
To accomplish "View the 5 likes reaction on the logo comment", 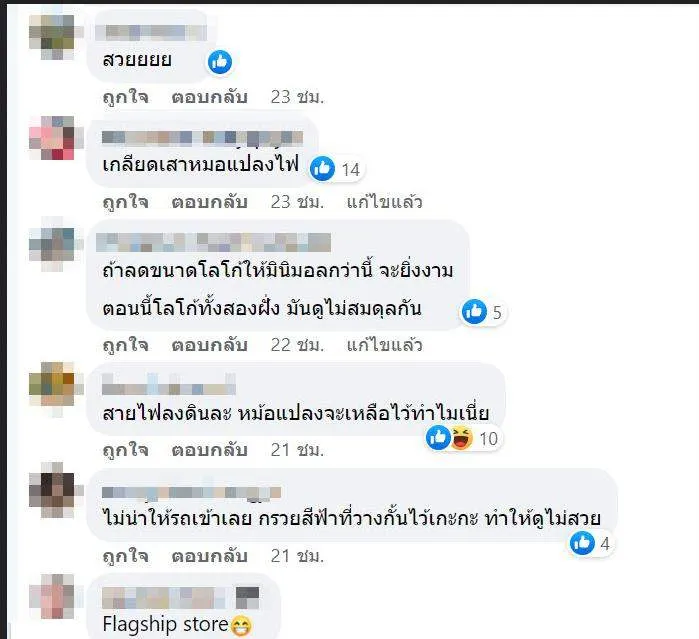I will click(x=482, y=312).
